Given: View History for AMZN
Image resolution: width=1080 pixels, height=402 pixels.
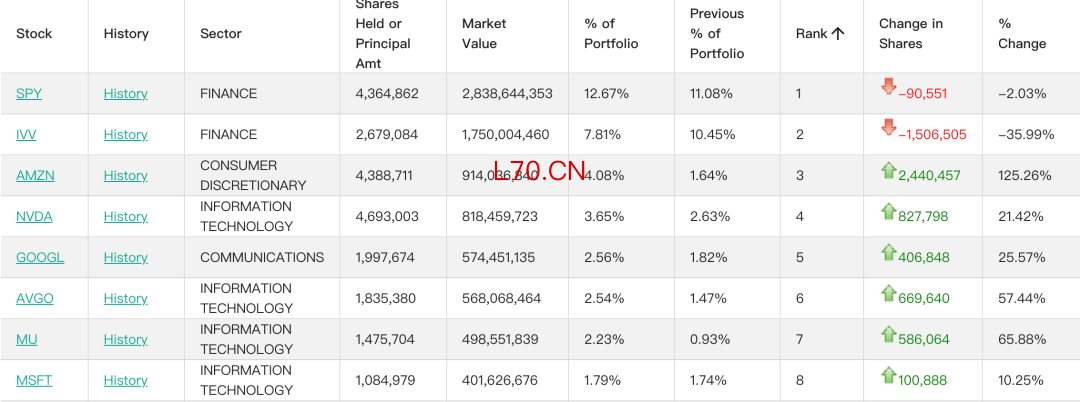Looking at the screenshot, I should (x=125, y=176).
